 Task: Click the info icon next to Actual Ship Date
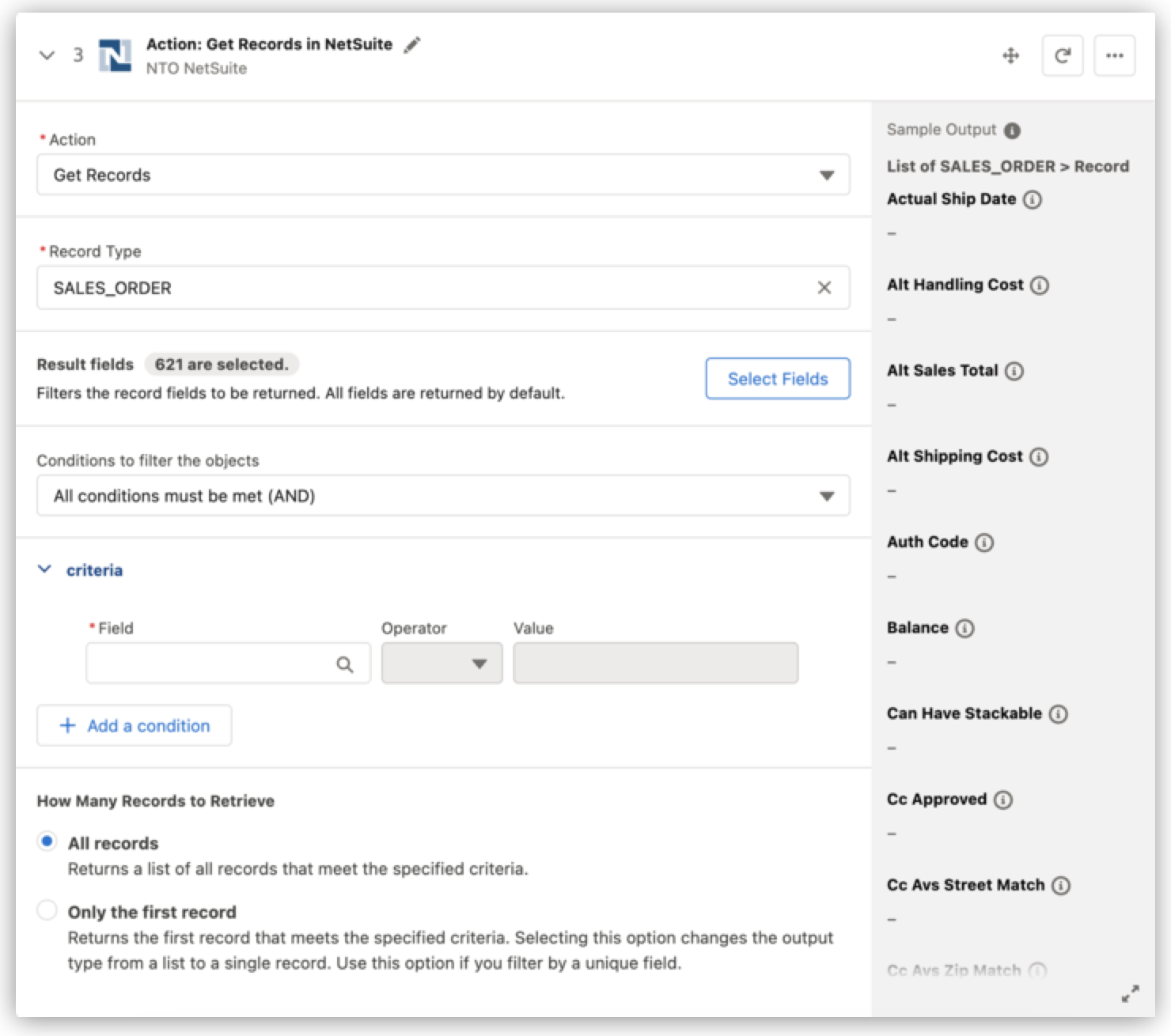(1034, 199)
